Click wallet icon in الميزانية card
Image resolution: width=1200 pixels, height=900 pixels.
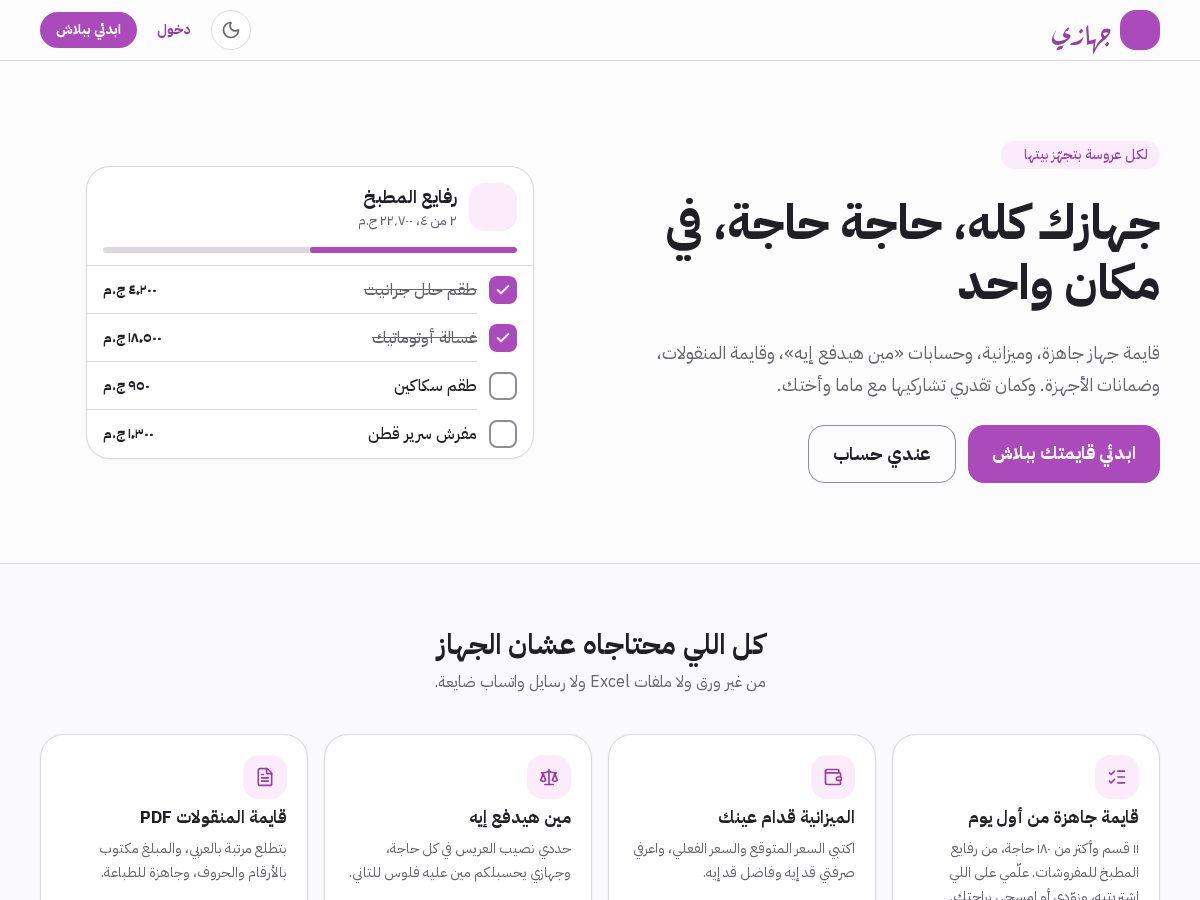click(x=833, y=777)
